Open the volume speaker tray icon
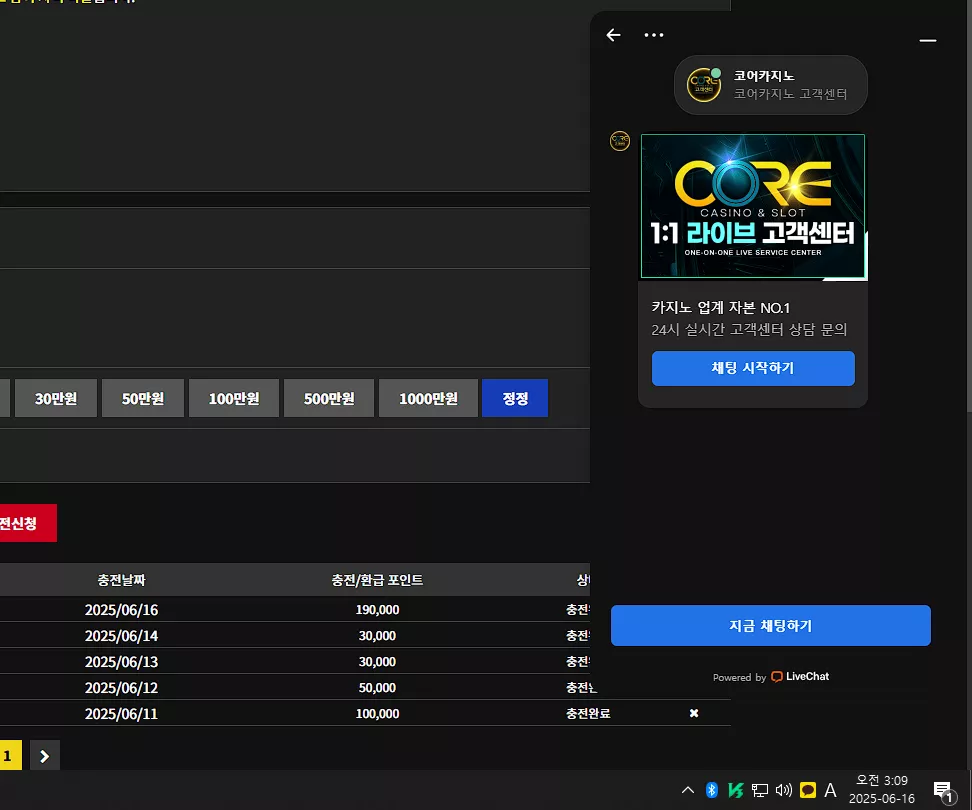Viewport: 972px width, 810px height. [x=784, y=790]
